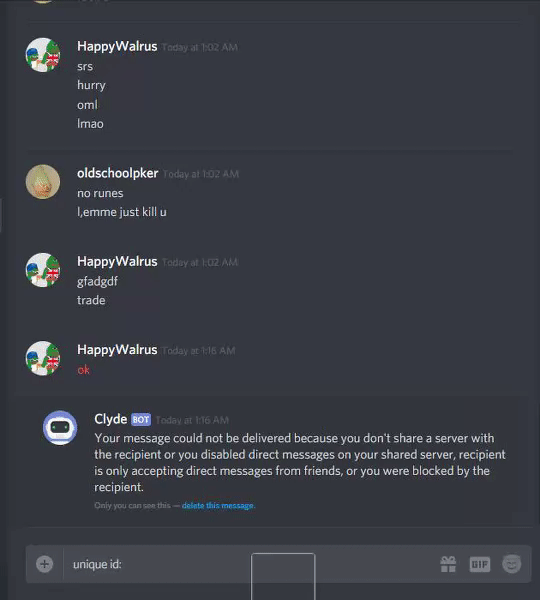Image resolution: width=540 pixels, height=600 pixels.
Task: Open the Nitro gift icon
Action: (x=448, y=564)
